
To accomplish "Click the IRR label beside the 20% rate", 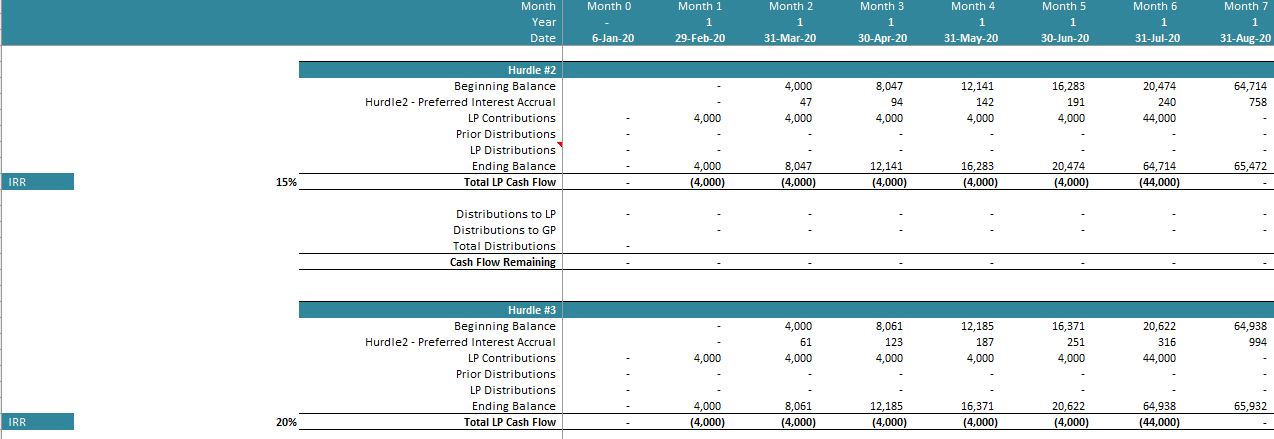I will [x=37, y=422].
